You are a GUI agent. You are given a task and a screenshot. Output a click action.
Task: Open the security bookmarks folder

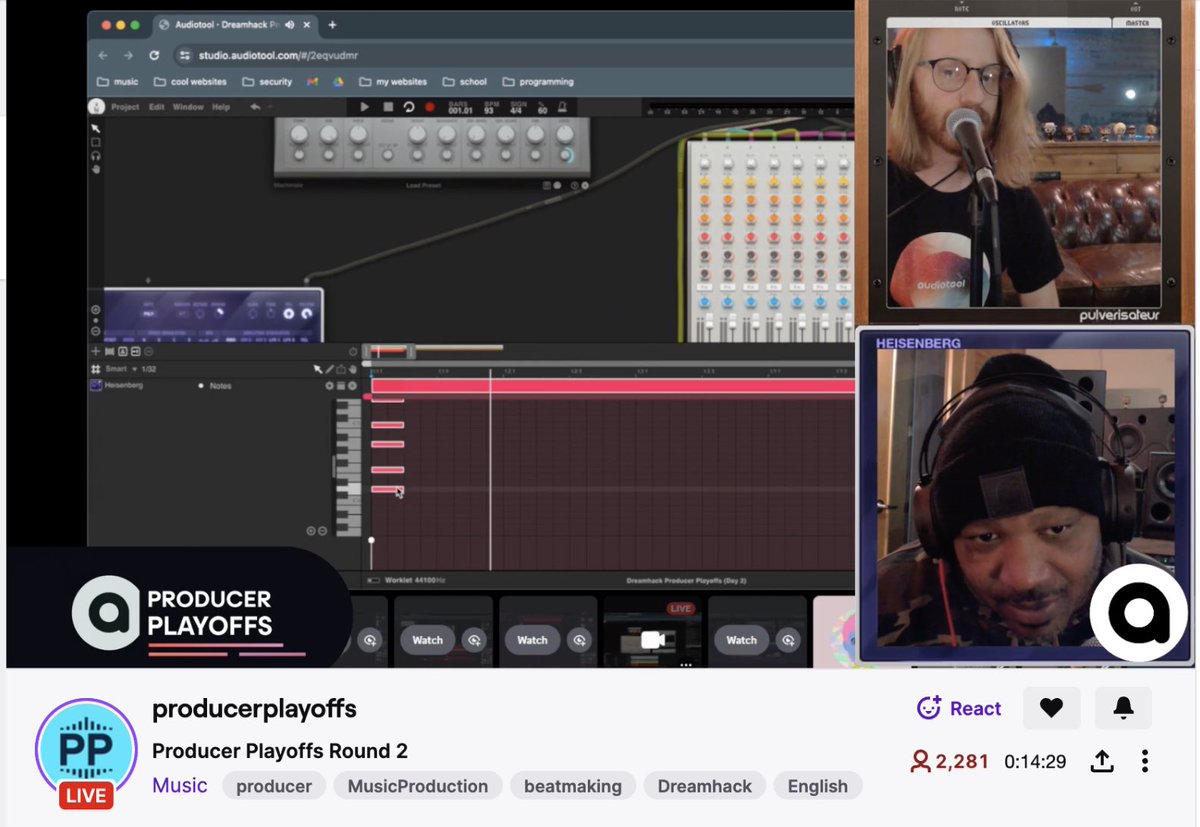tap(268, 82)
